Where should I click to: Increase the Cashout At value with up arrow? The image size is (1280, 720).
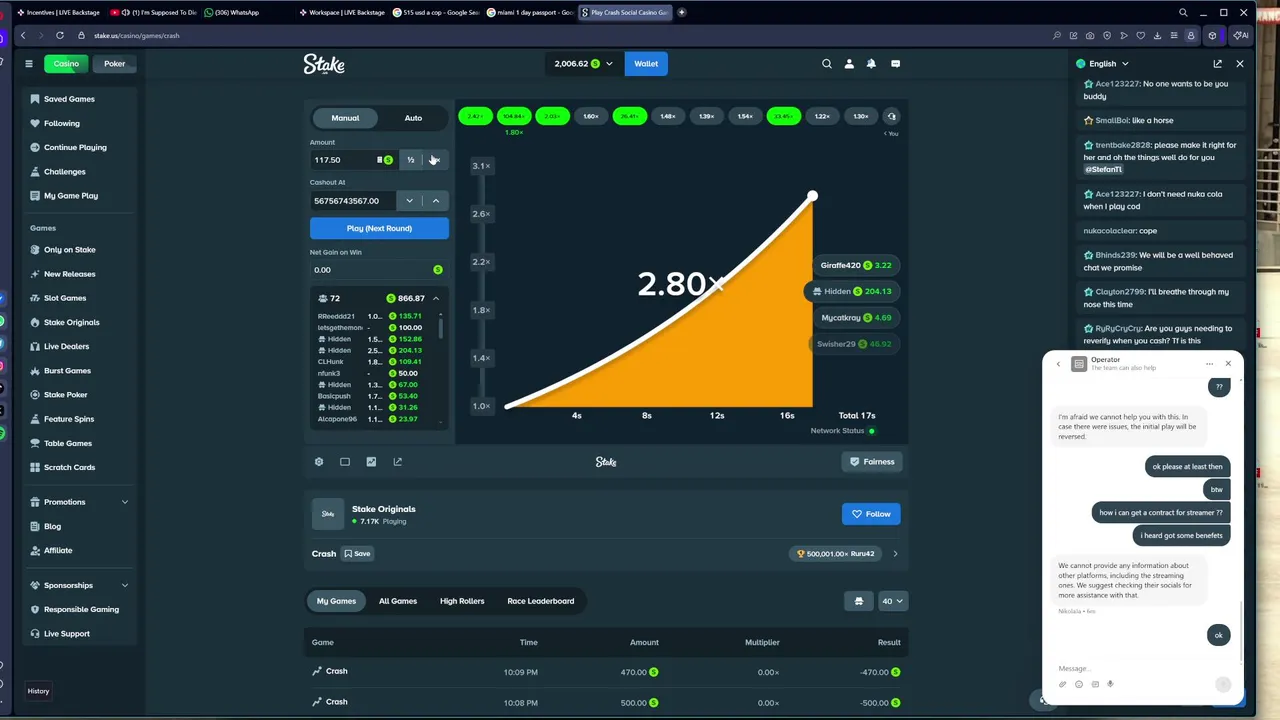pyautogui.click(x=436, y=201)
